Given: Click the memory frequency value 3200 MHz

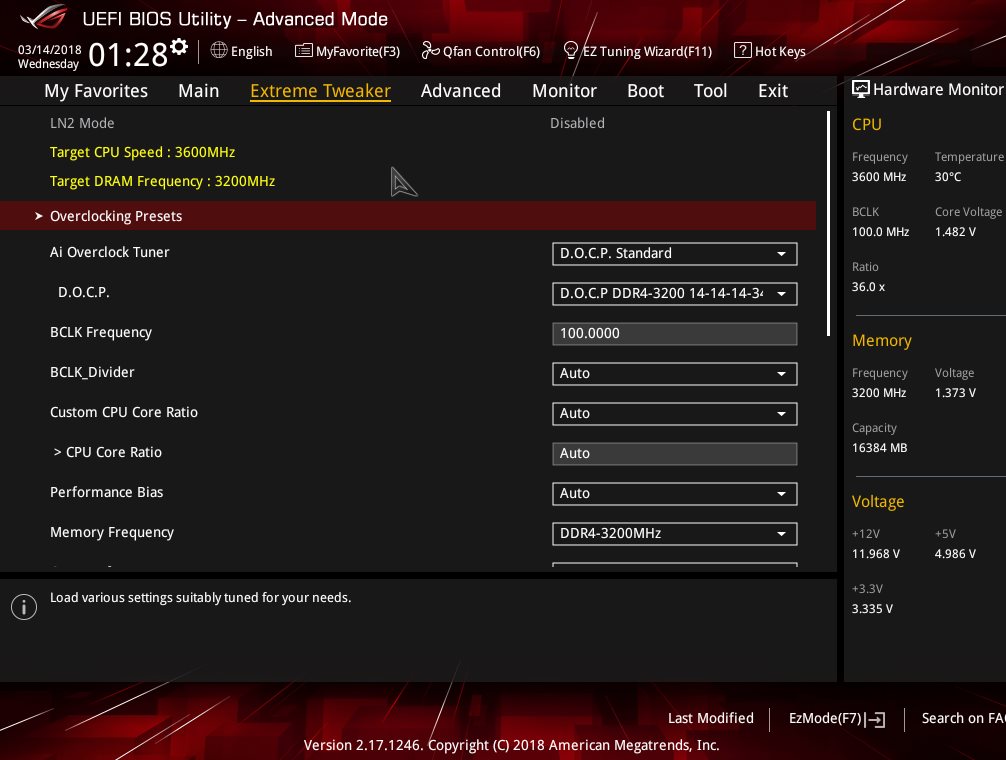Looking at the screenshot, I should tap(879, 393).
